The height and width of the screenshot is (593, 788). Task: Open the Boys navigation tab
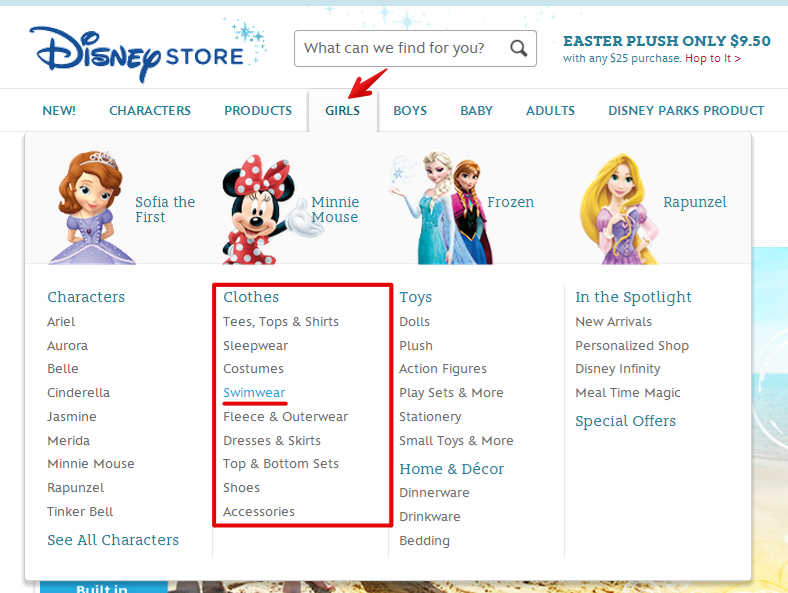click(410, 110)
